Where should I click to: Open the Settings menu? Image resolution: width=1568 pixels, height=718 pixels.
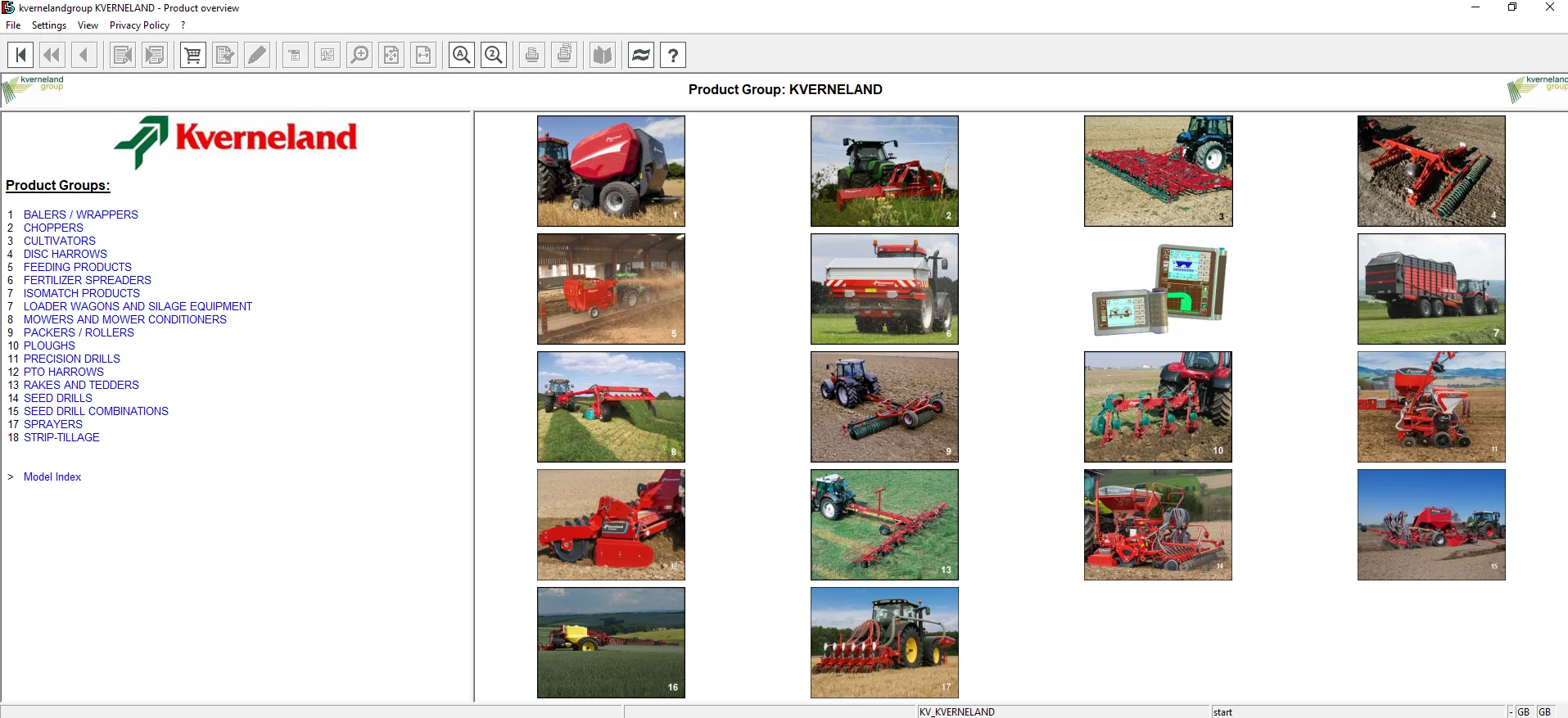pyautogui.click(x=49, y=25)
